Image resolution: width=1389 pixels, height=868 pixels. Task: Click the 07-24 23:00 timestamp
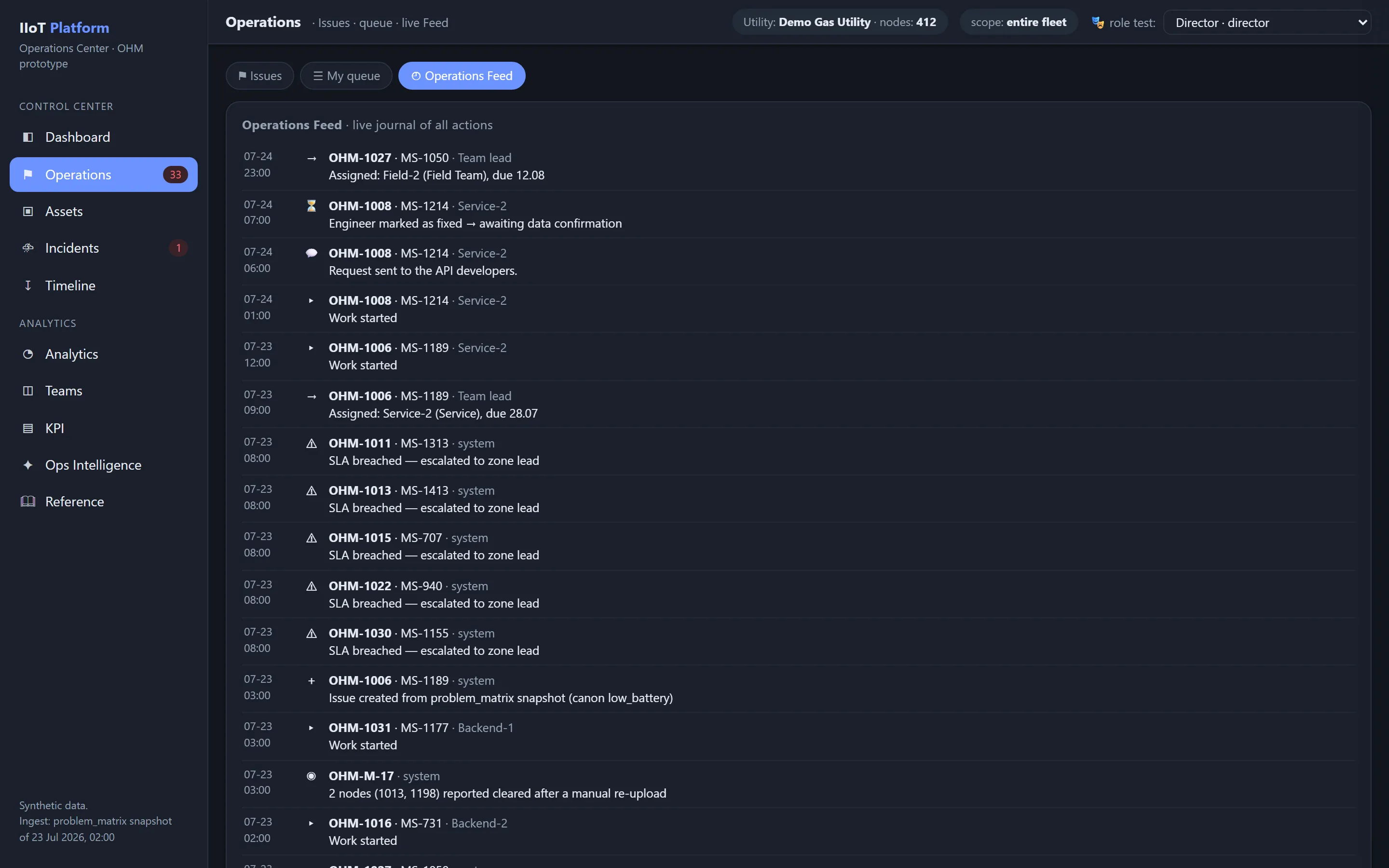coord(258,165)
